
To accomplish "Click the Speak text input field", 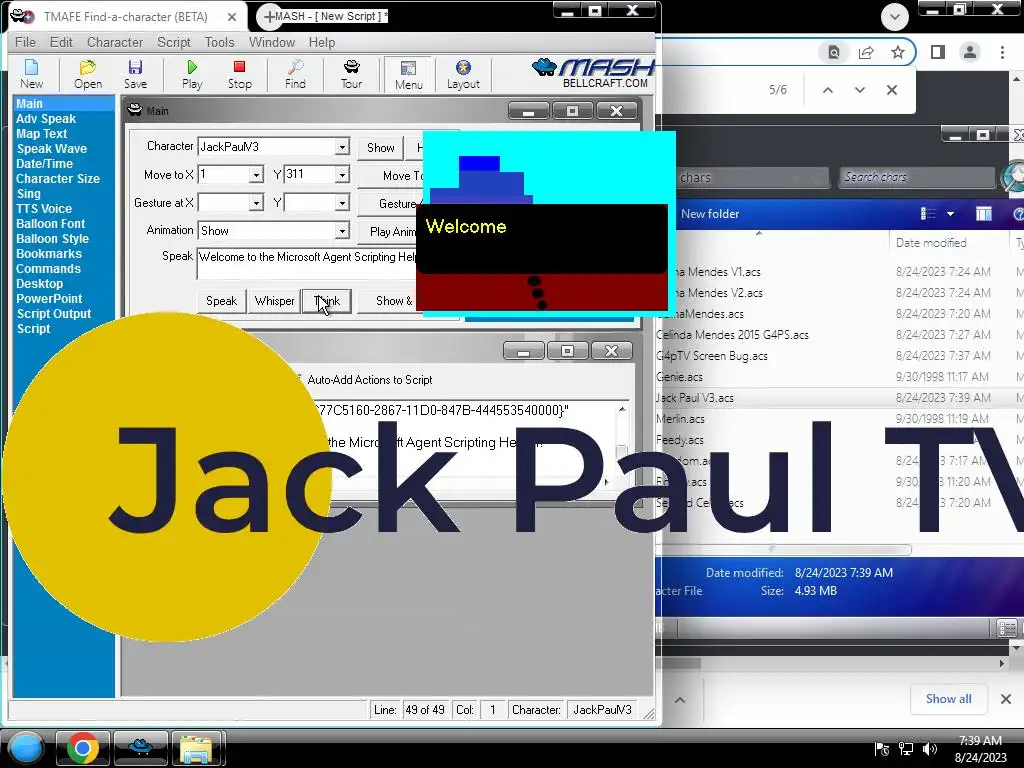I will tap(306, 264).
